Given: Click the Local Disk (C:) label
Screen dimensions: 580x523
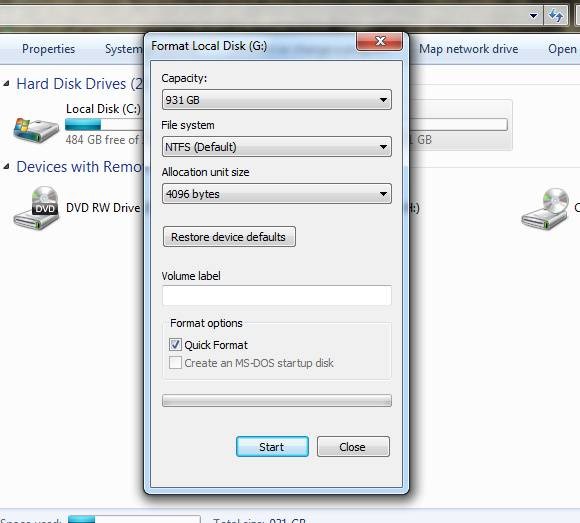Looking at the screenshot, I should coord(104,109).
